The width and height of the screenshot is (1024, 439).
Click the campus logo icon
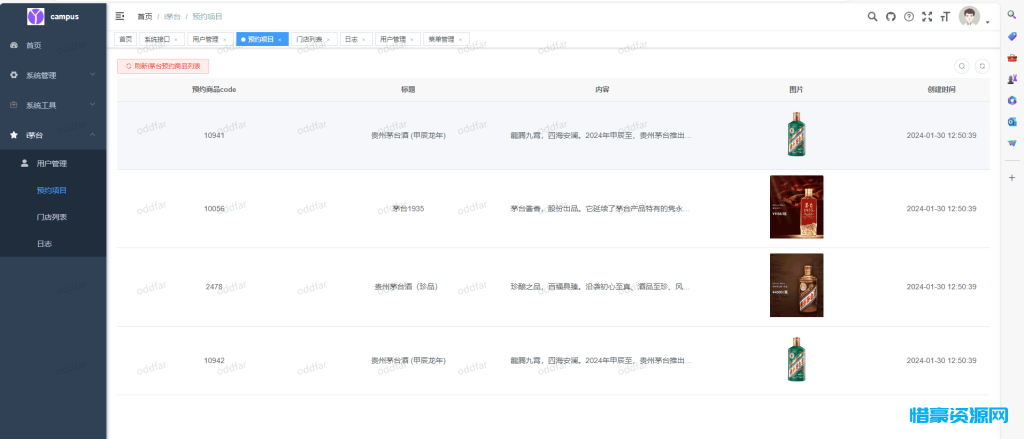pos(35,16)
